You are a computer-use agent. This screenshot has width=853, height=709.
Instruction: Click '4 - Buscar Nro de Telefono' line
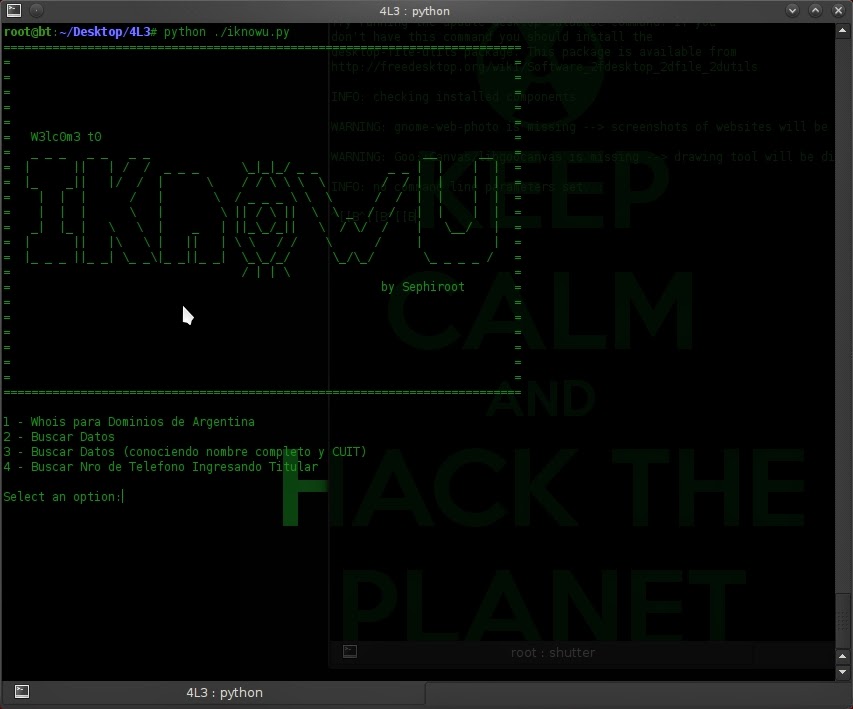(x=160, y=467)
